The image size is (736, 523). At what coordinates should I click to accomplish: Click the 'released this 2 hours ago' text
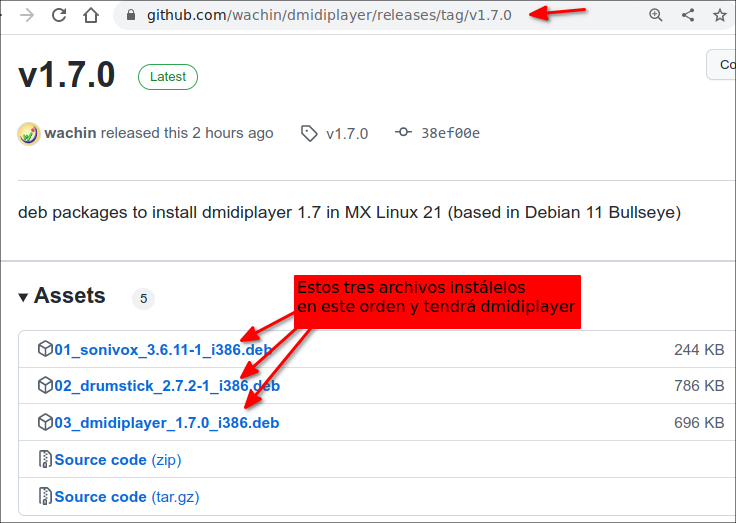click(x=187, y=133)
